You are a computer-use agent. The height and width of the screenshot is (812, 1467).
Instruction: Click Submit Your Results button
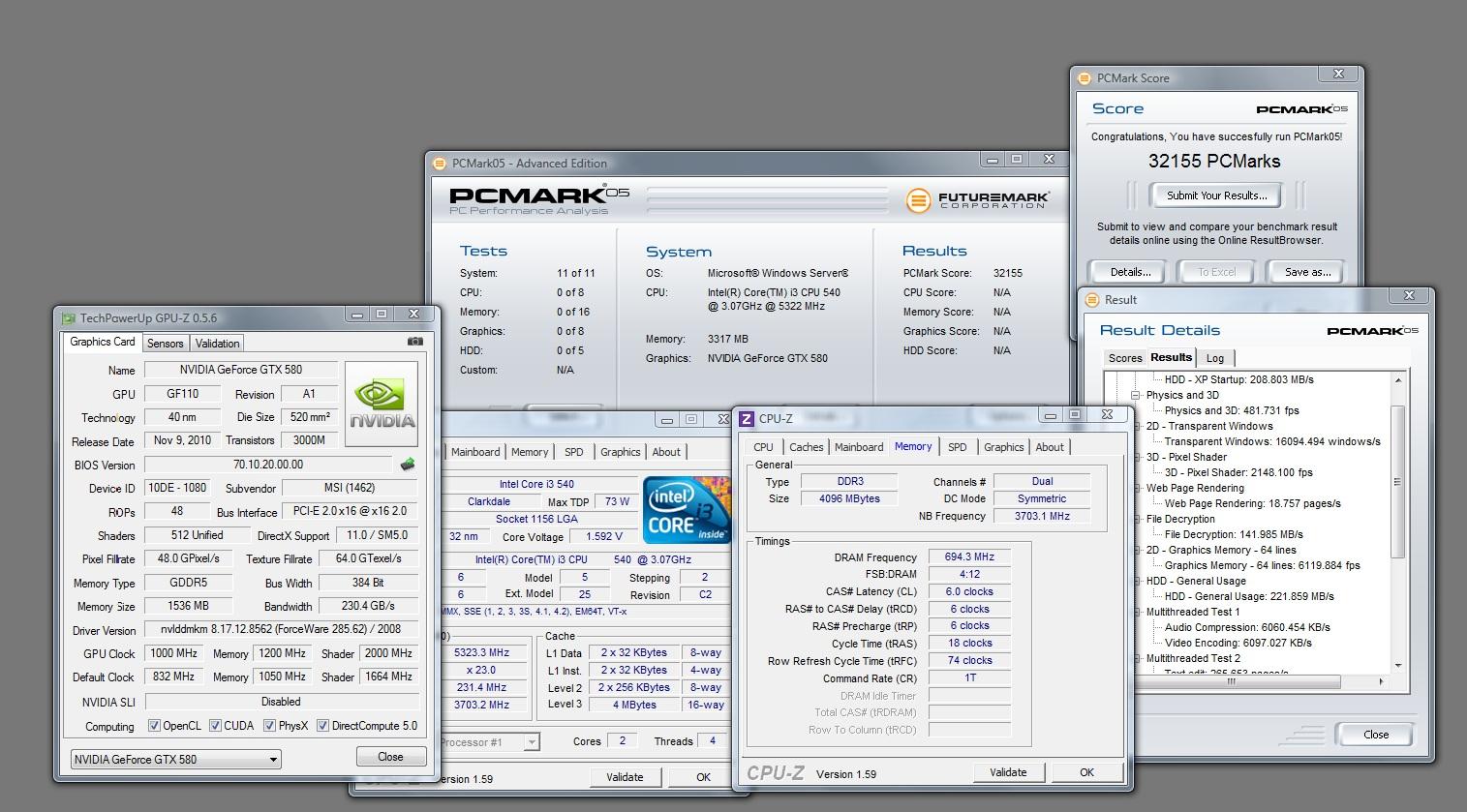click(x=1216, y=195)
